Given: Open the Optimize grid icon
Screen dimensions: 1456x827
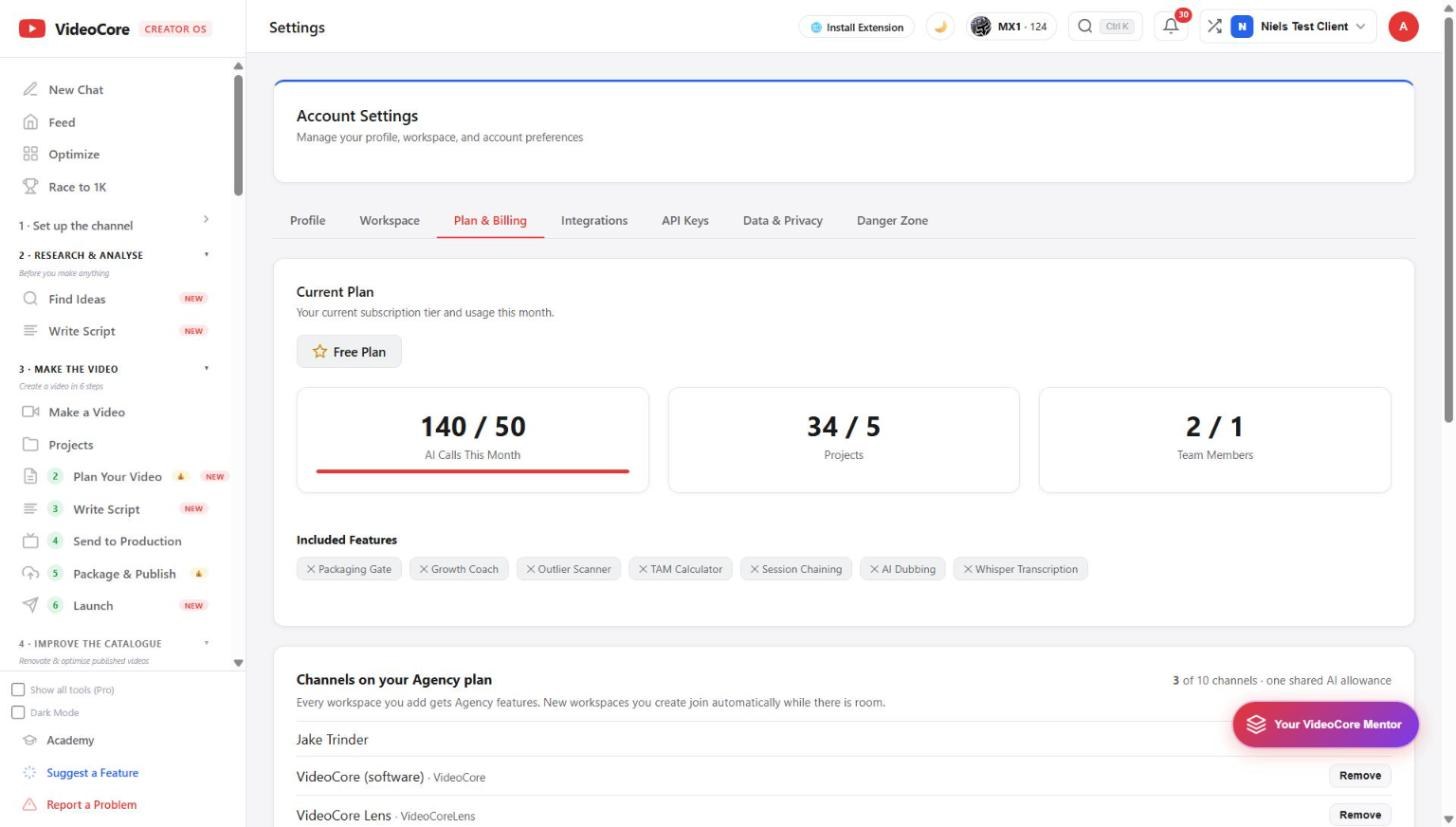Looking at the screenshot, I should [x=30, y=154].
